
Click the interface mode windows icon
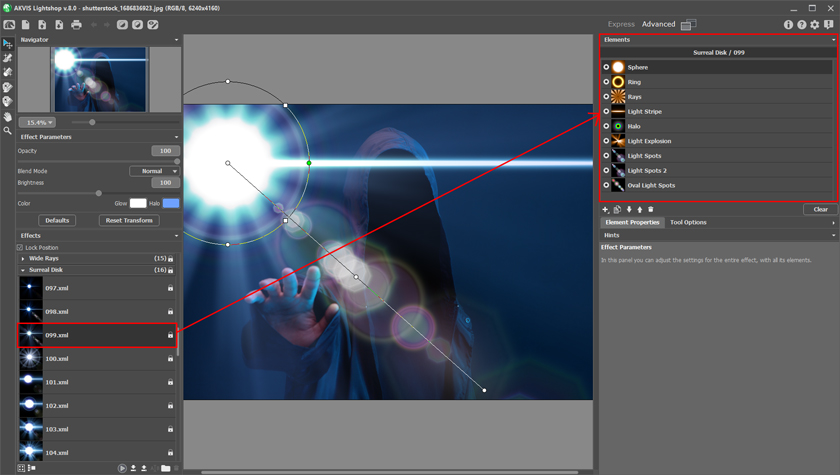tap(689, 25)
